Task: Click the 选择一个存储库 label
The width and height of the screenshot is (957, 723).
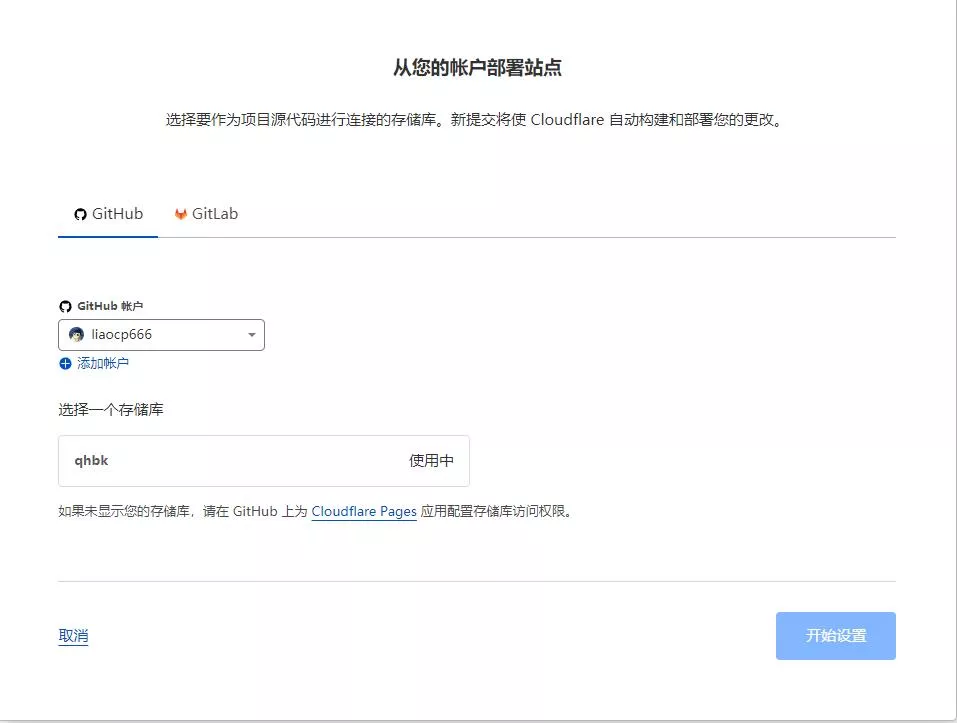Action: 110,410
